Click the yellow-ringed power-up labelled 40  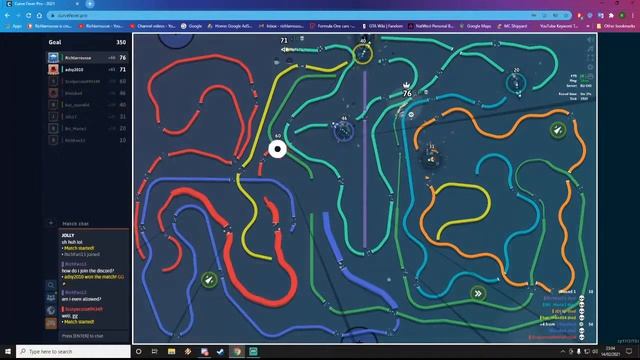362,54
